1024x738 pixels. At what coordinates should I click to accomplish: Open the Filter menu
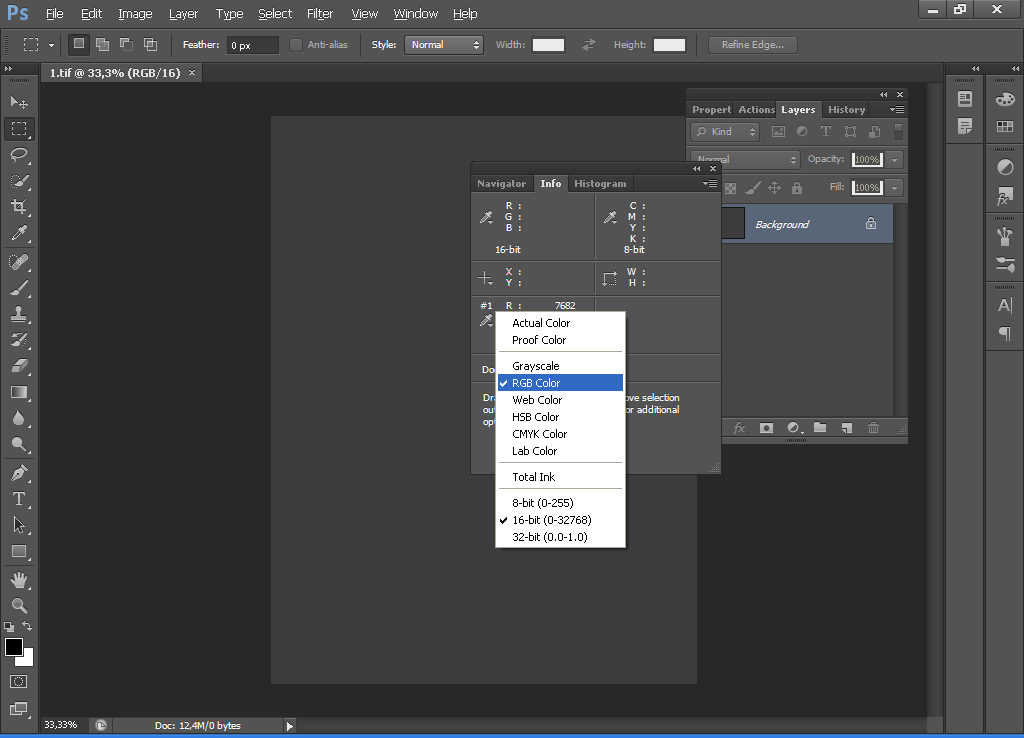(320, 14)
